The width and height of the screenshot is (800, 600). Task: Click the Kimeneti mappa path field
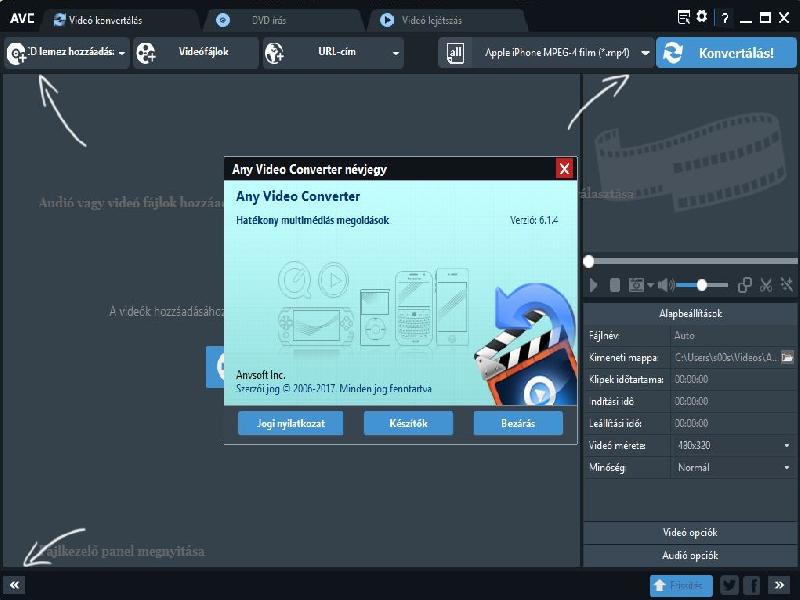click(x=725, y=357)
